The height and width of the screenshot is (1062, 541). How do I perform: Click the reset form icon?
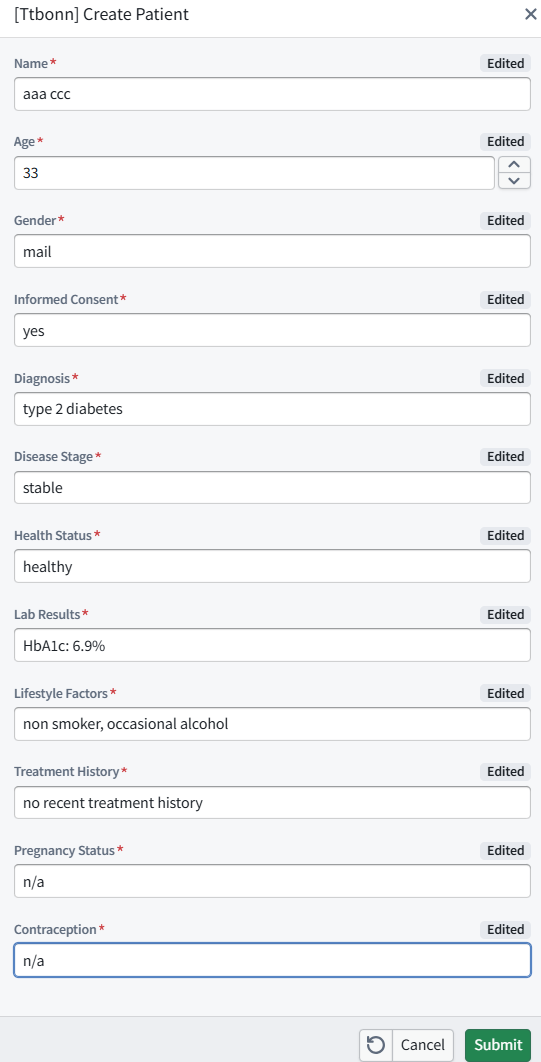[376, 1044]
